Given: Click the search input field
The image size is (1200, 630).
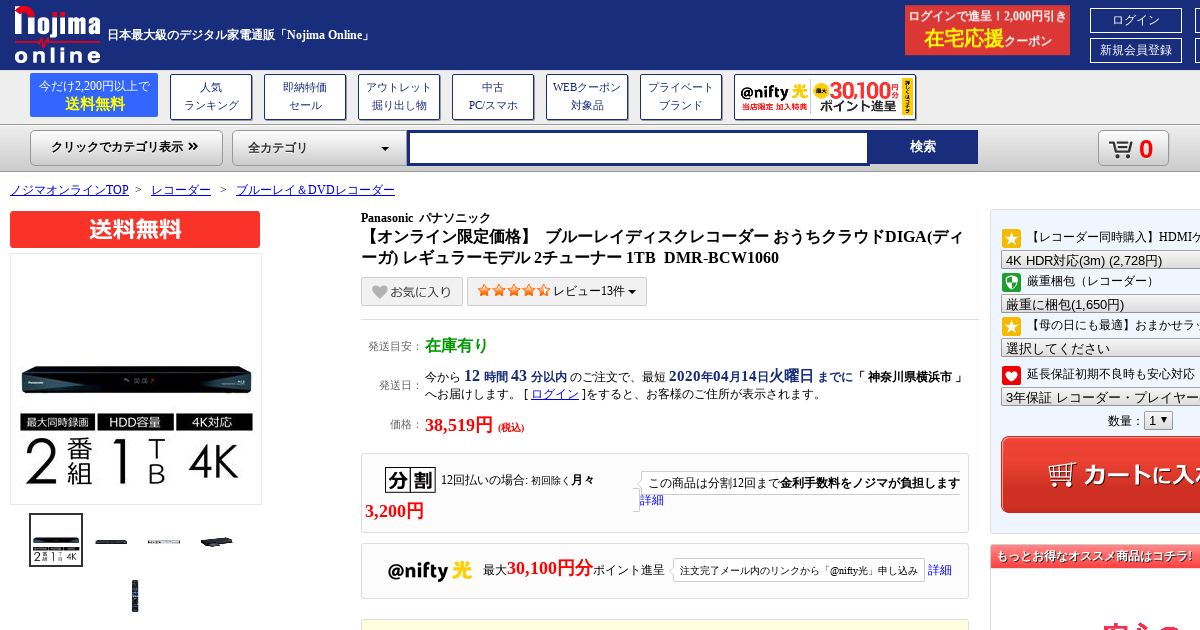Looking at the screenshot, I should tap(638, 148).
